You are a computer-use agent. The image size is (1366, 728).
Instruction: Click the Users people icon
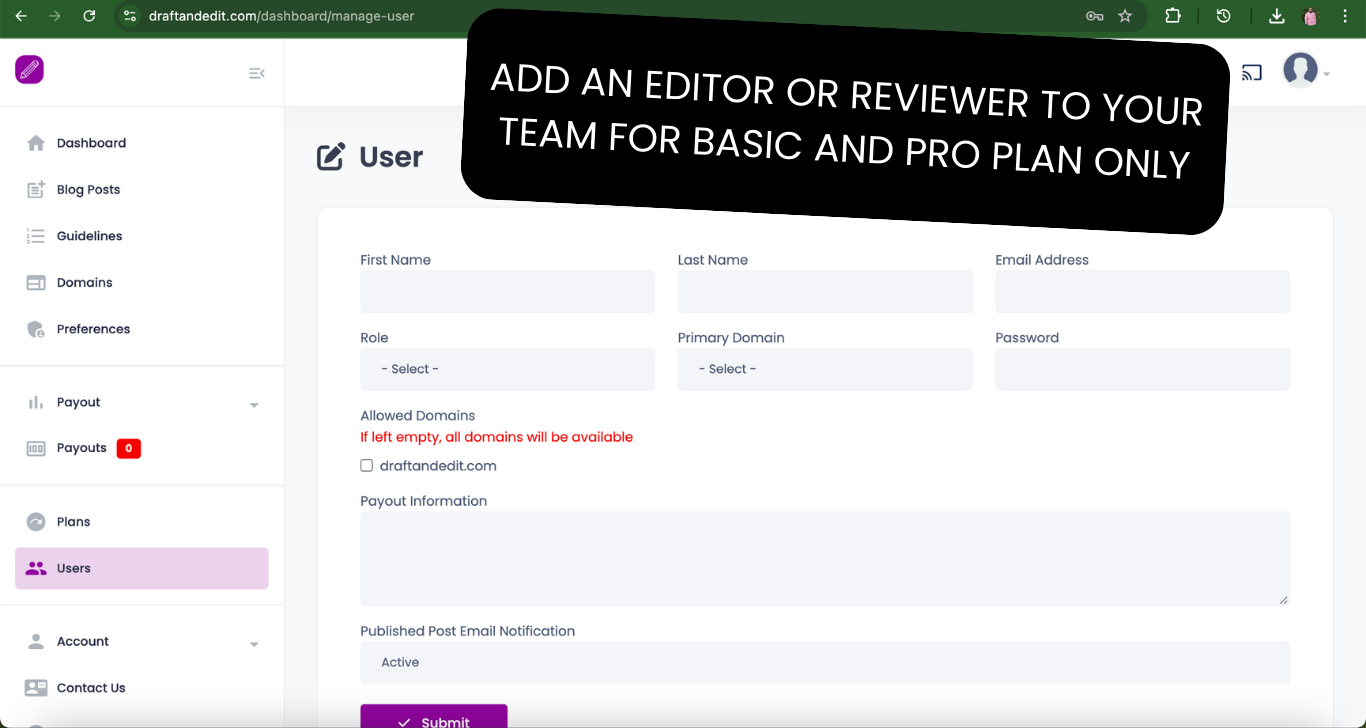(x=36, y=568)
